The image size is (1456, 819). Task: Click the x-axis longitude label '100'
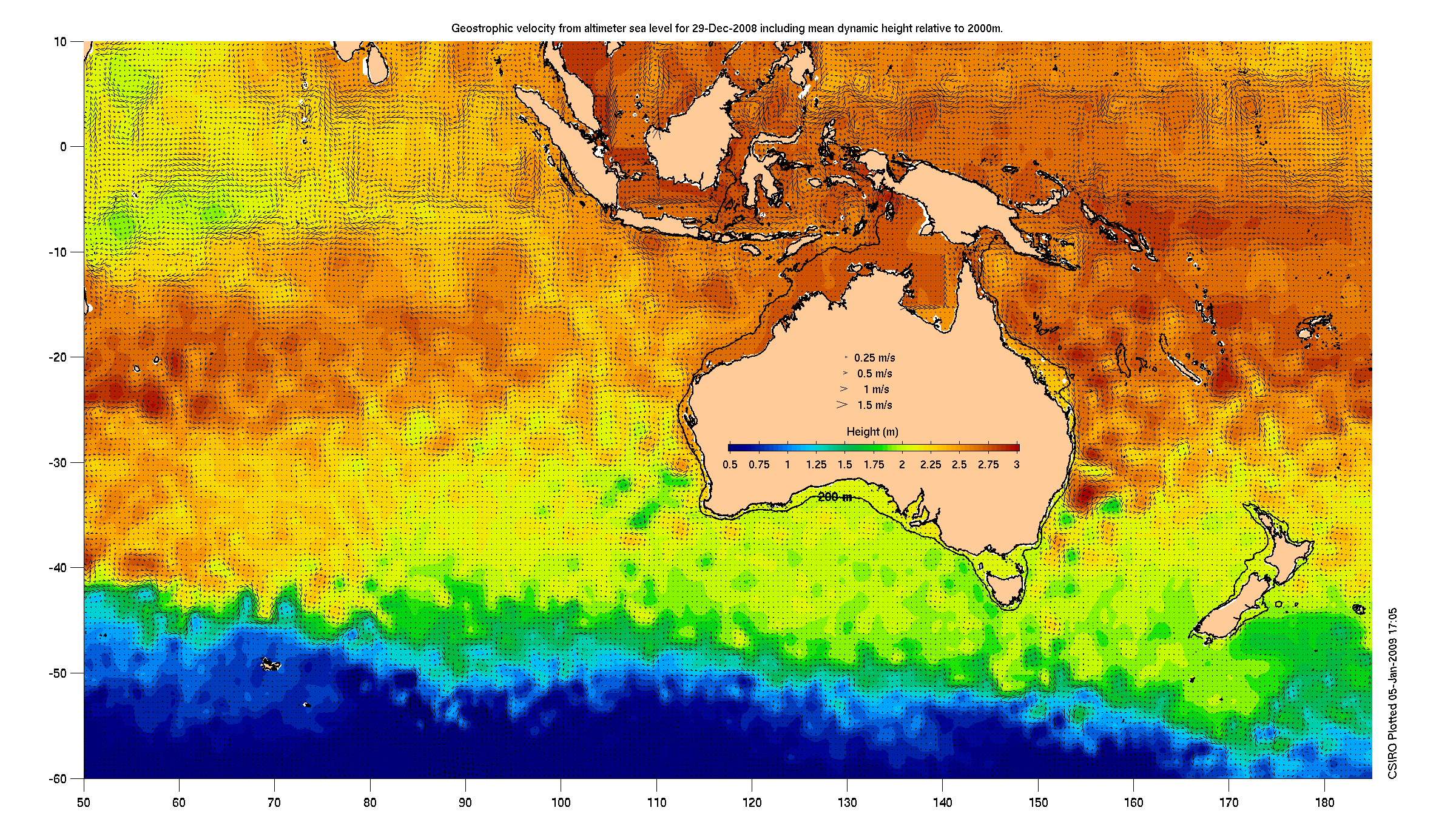[x=561, y=803]
